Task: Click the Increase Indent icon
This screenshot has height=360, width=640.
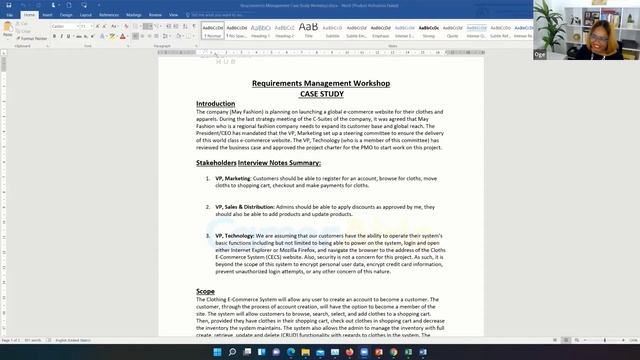Action: coord(176,26)
